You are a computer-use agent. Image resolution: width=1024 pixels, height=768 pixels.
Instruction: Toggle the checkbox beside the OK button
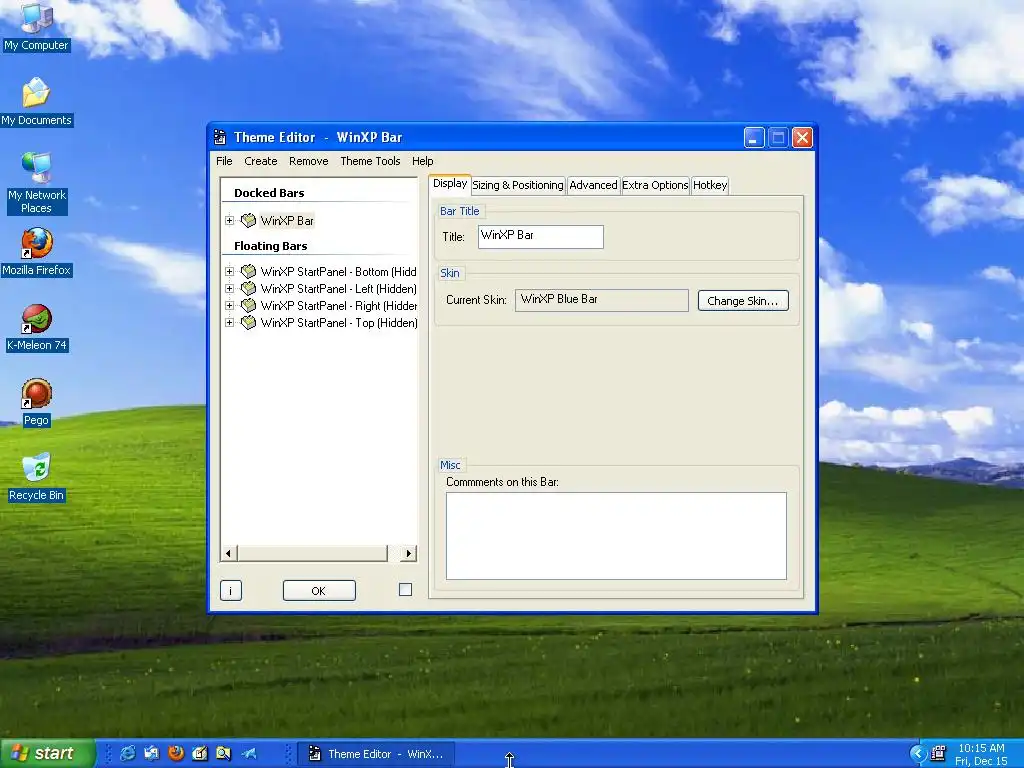pyautogui.click(x=406, y=590)
